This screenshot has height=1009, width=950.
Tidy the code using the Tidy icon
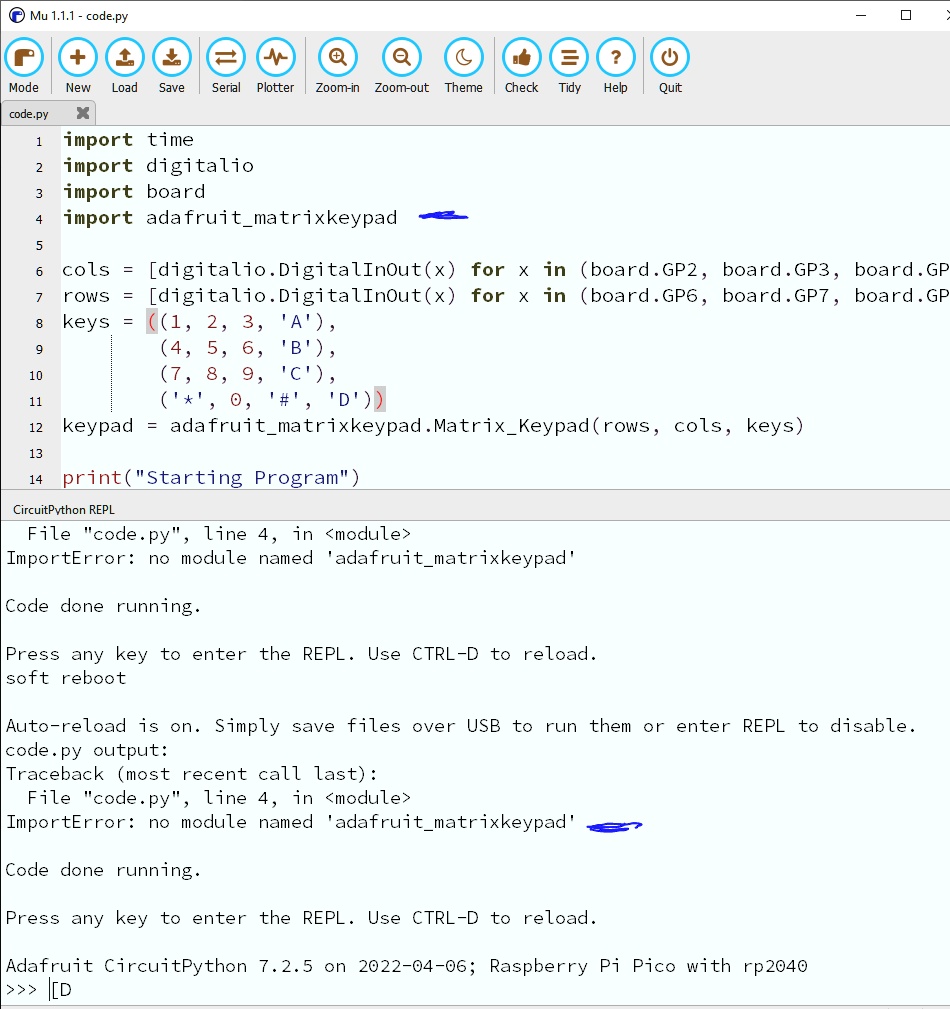[569, 57]
